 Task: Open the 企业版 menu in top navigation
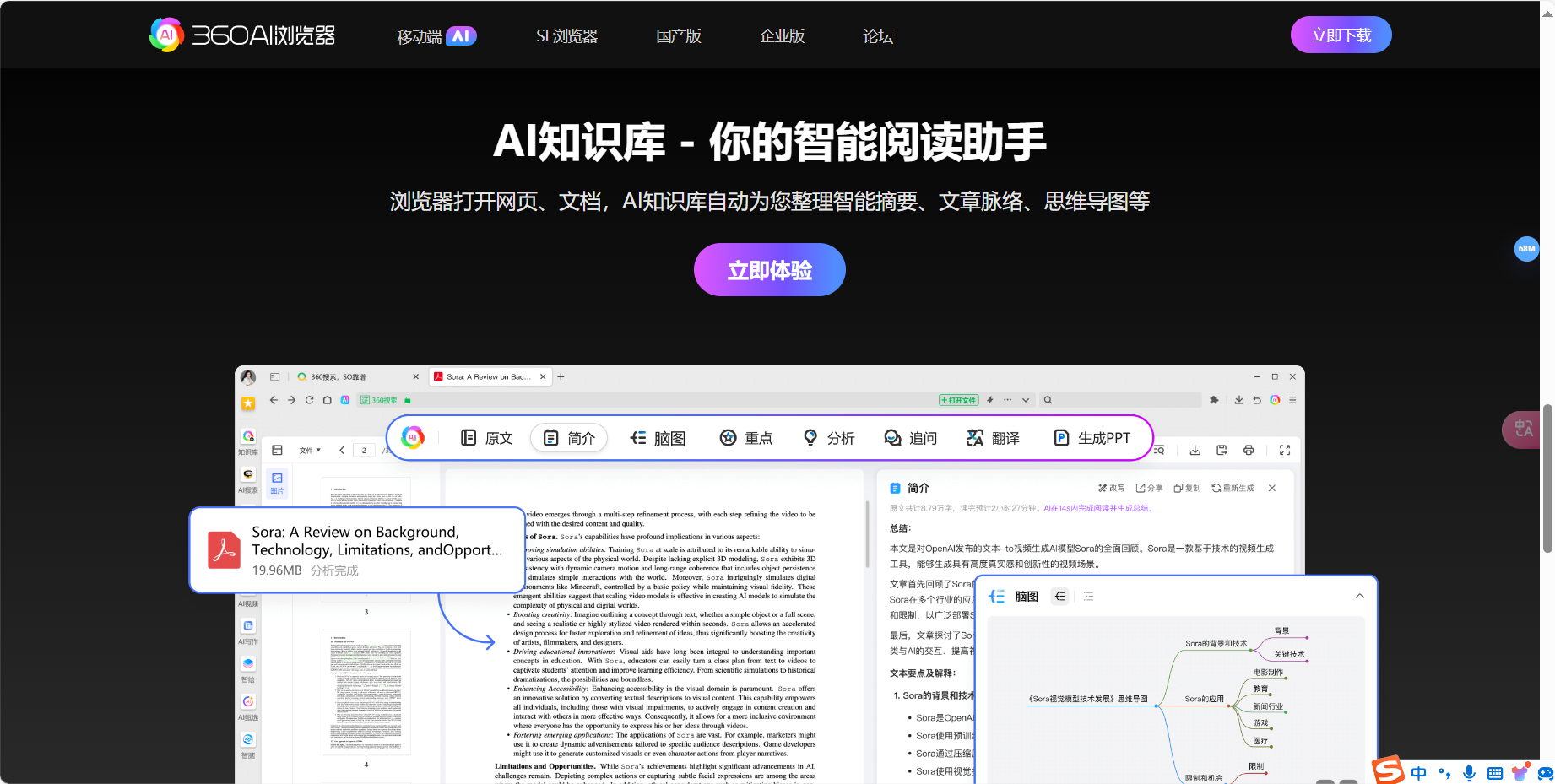click(x=782, y=35)
